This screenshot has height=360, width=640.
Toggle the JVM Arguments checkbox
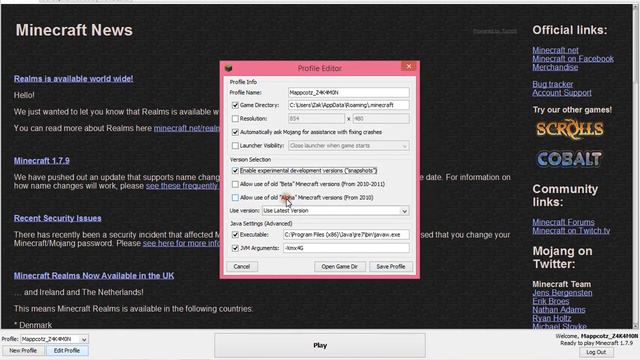235,248
